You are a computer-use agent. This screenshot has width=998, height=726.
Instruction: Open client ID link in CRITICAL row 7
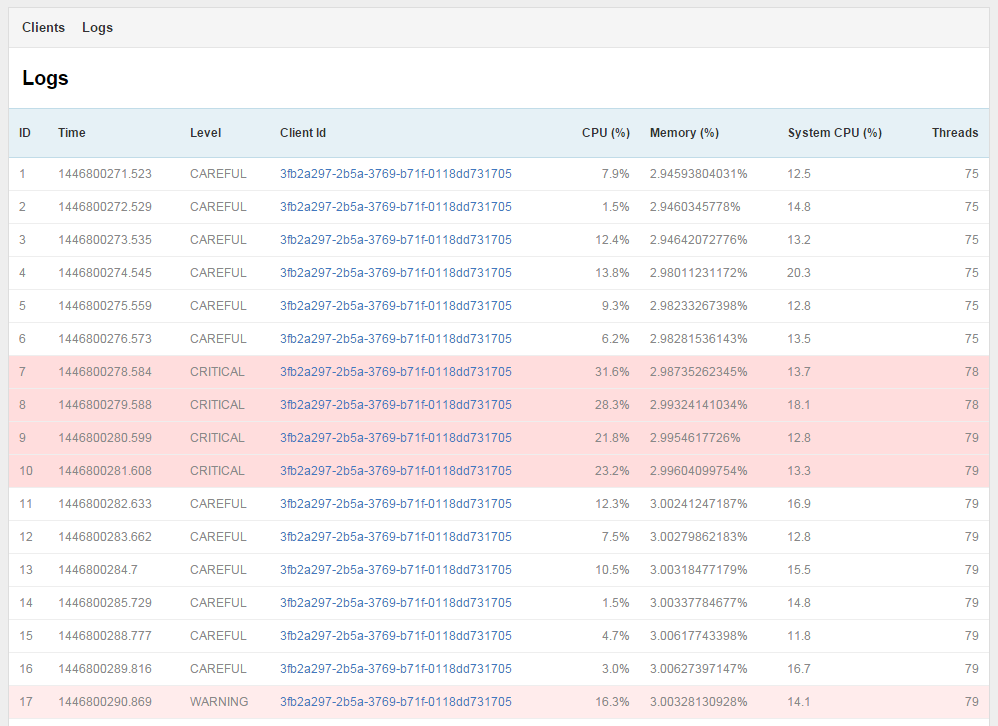tap(396, 372)
